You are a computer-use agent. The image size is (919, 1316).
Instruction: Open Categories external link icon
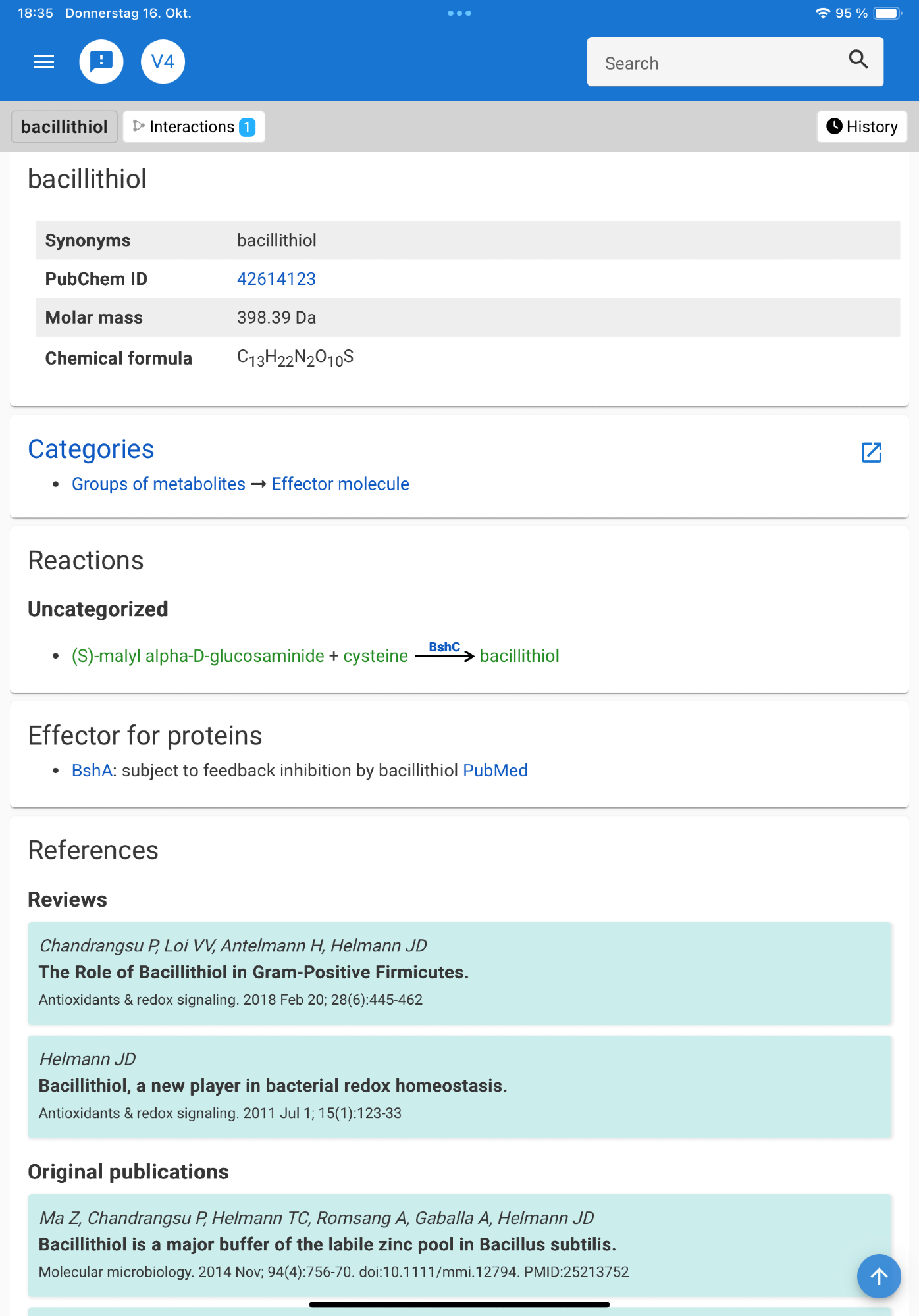[x=872, y=452]
